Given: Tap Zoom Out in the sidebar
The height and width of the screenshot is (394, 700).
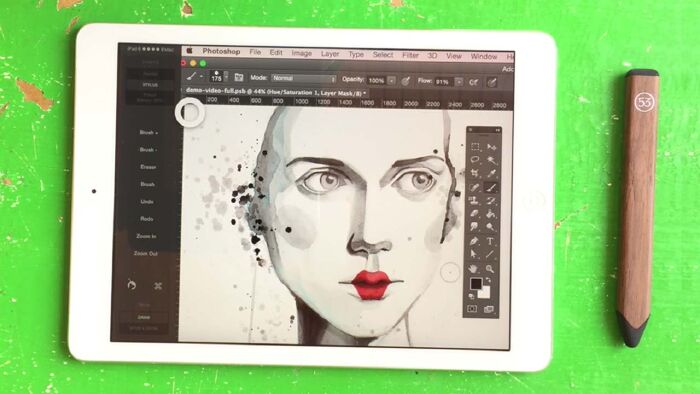Looking at the screenshot, I should [146, 253].
